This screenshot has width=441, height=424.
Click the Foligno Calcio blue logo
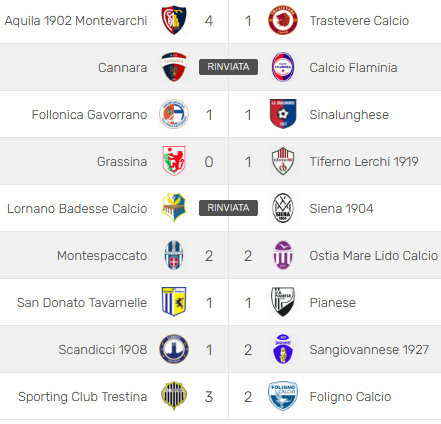[283, 396]
